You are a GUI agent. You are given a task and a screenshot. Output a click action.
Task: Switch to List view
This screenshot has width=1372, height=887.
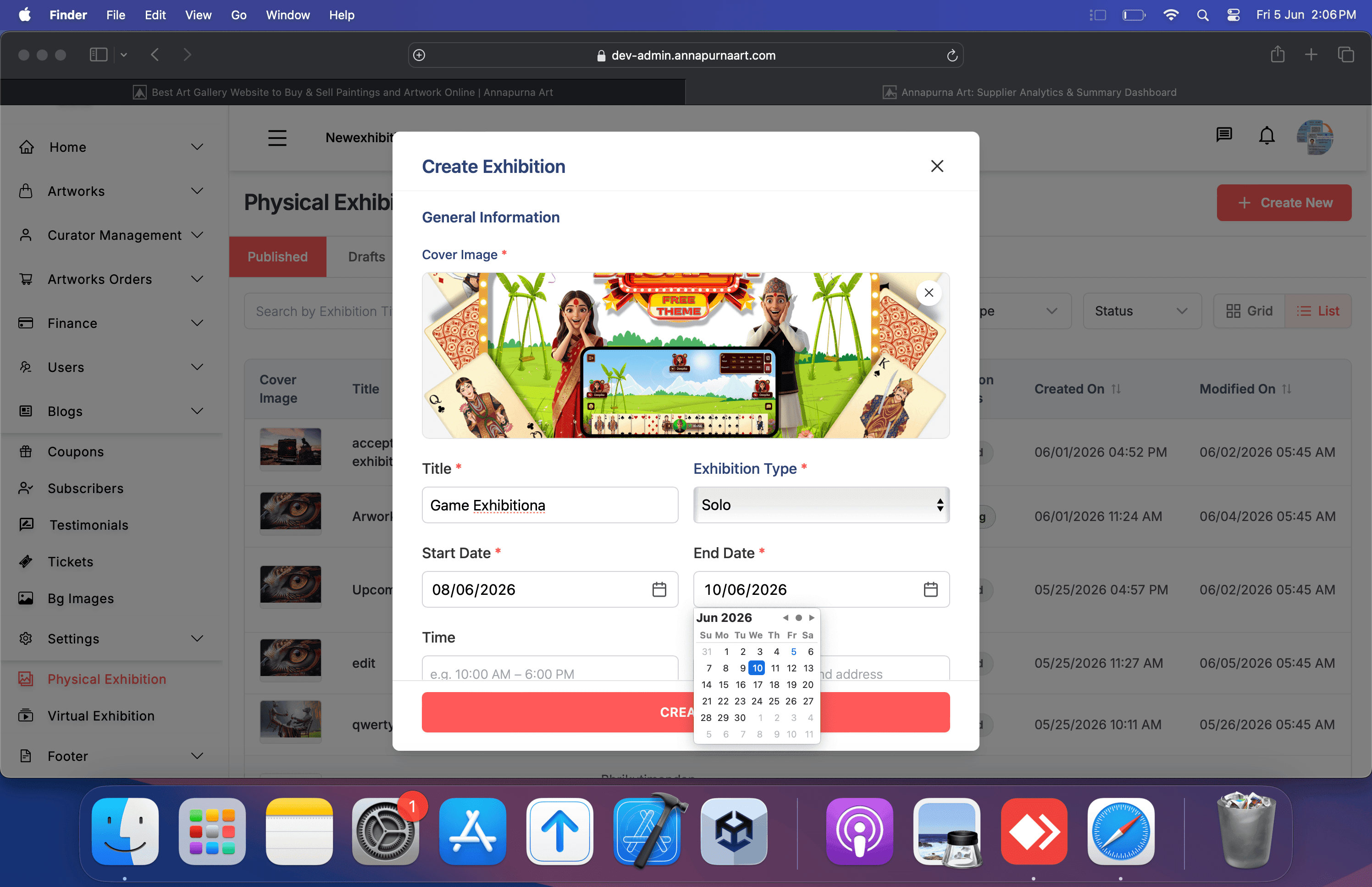coord(1318,311)
